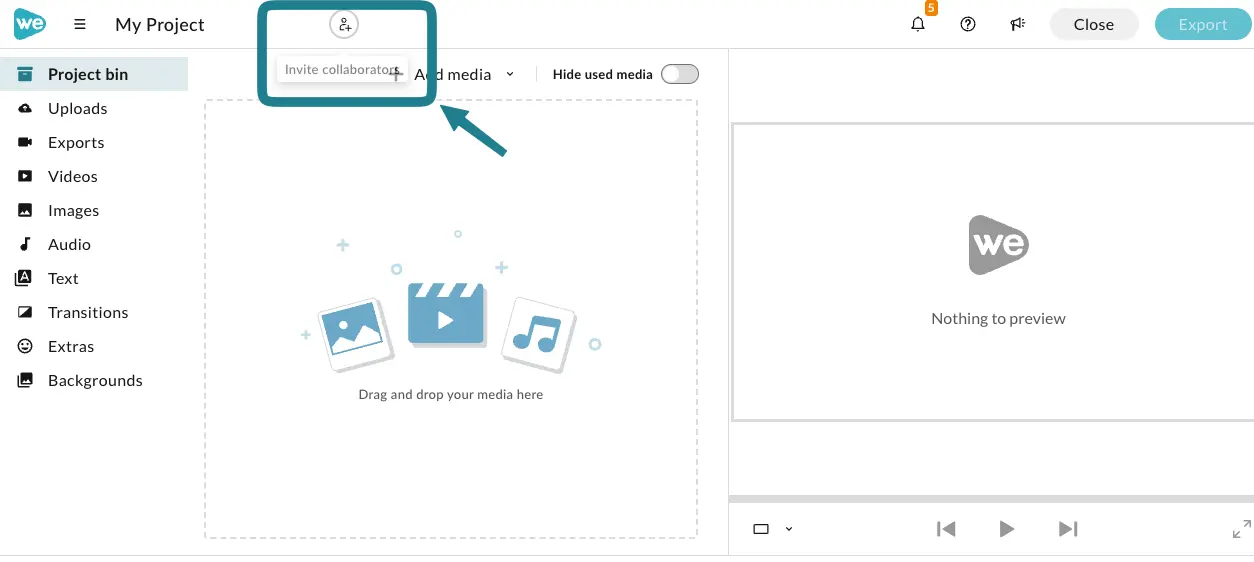Click the preview progress bar

[991, 498]
